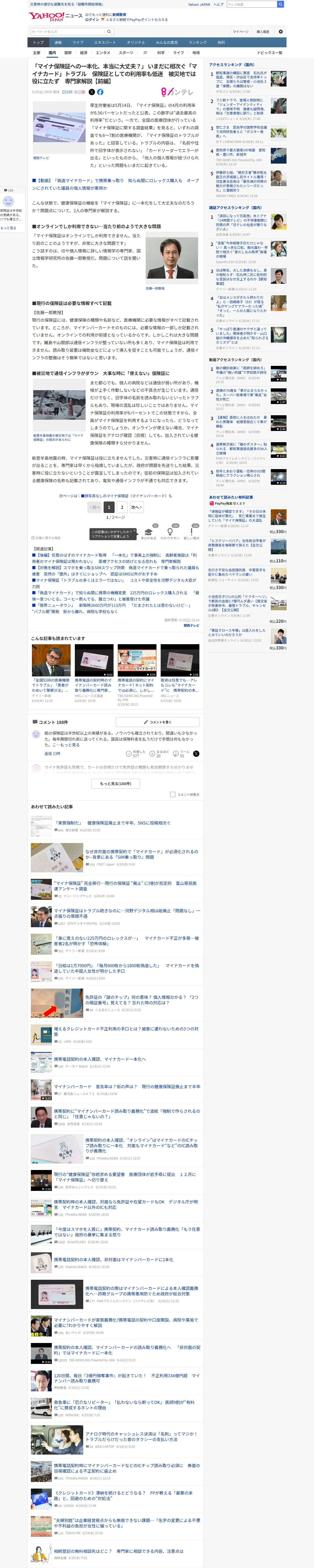
Task: Open the 国際 category
Action: [x=68, y=53]
